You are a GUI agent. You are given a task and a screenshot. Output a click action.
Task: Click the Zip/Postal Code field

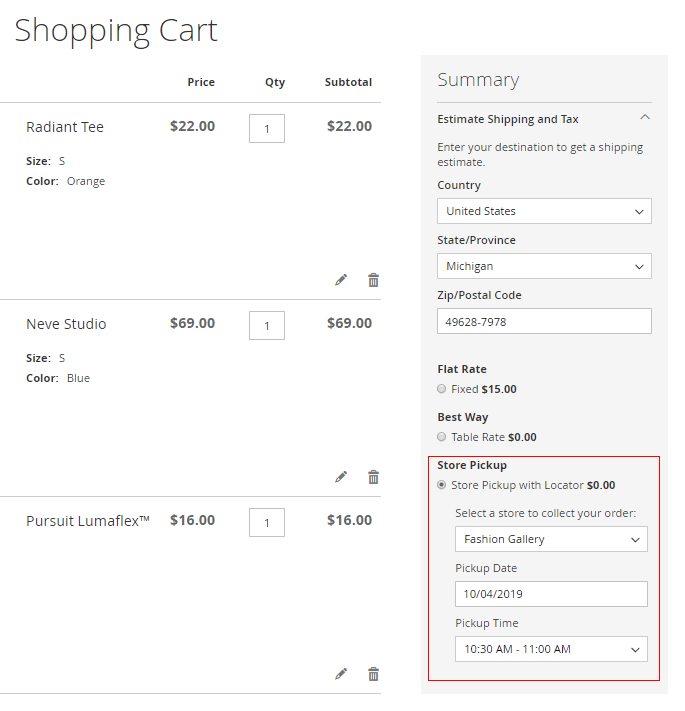click(x=544, y=321)
